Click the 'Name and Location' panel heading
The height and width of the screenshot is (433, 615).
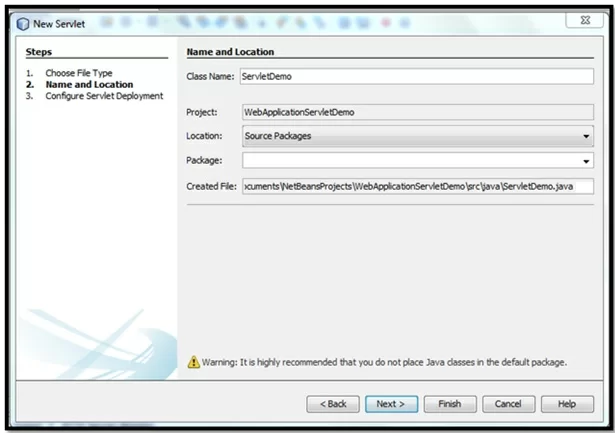tap(230, 52)
